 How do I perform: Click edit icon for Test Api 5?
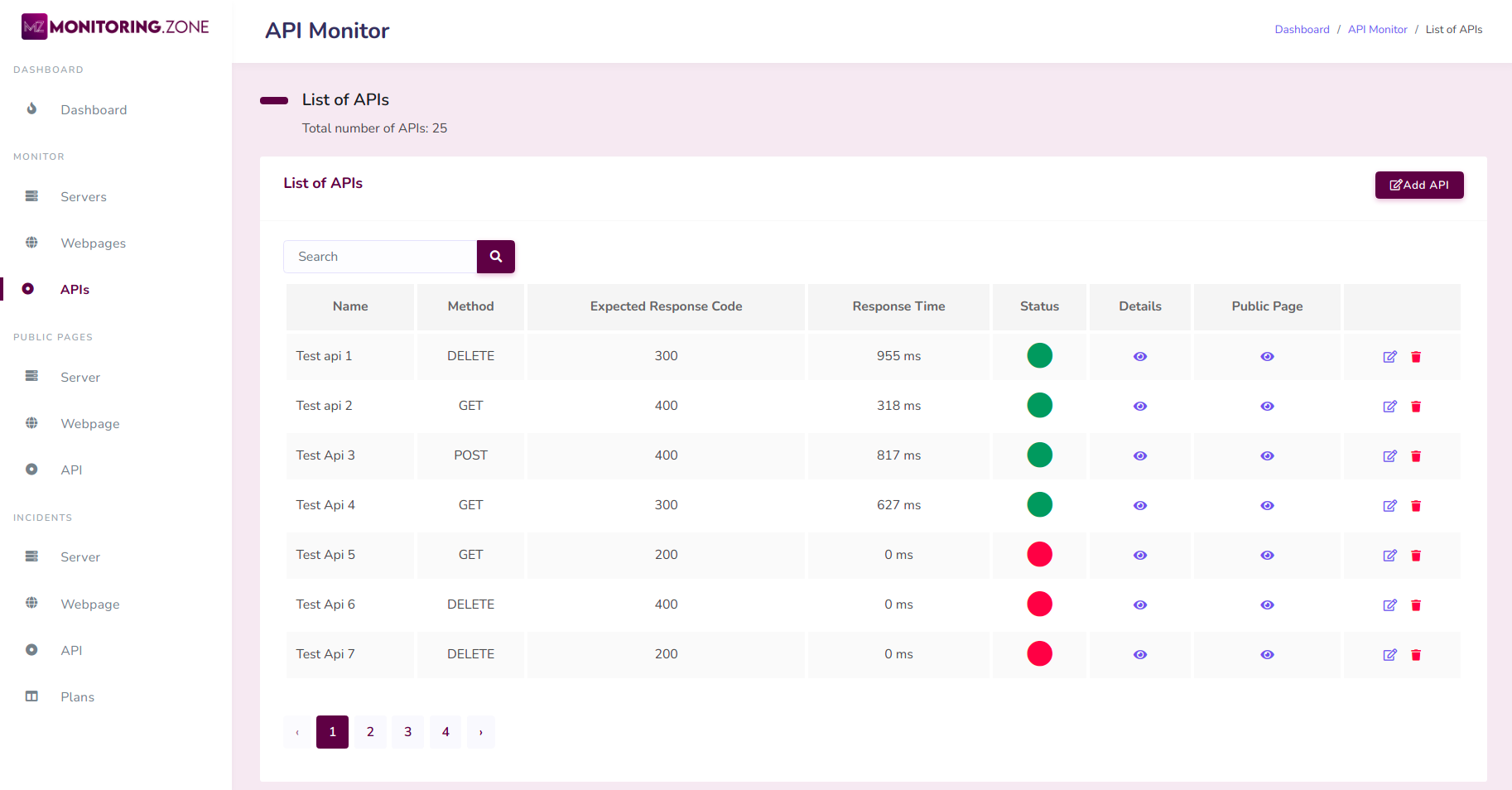click(1389, 556)
